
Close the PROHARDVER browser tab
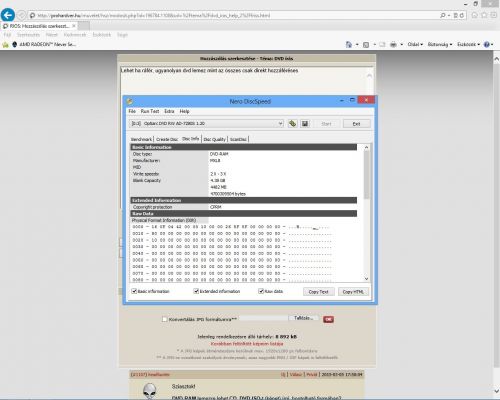pyautogui.click(x=74, y=26)
